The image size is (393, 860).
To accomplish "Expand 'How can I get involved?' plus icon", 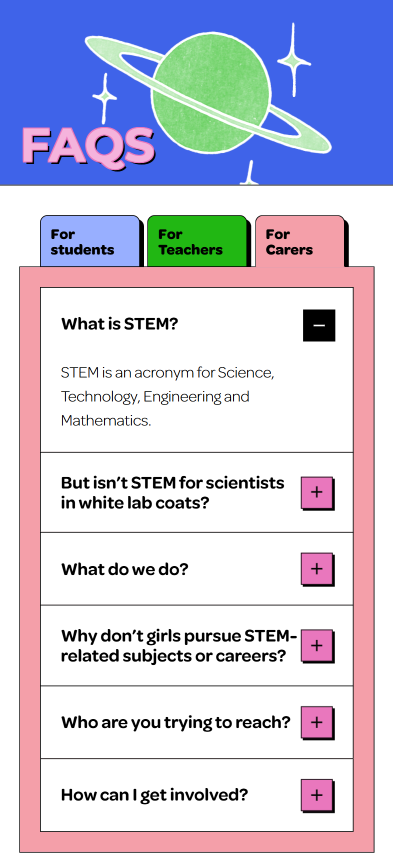I will point(317,795).
